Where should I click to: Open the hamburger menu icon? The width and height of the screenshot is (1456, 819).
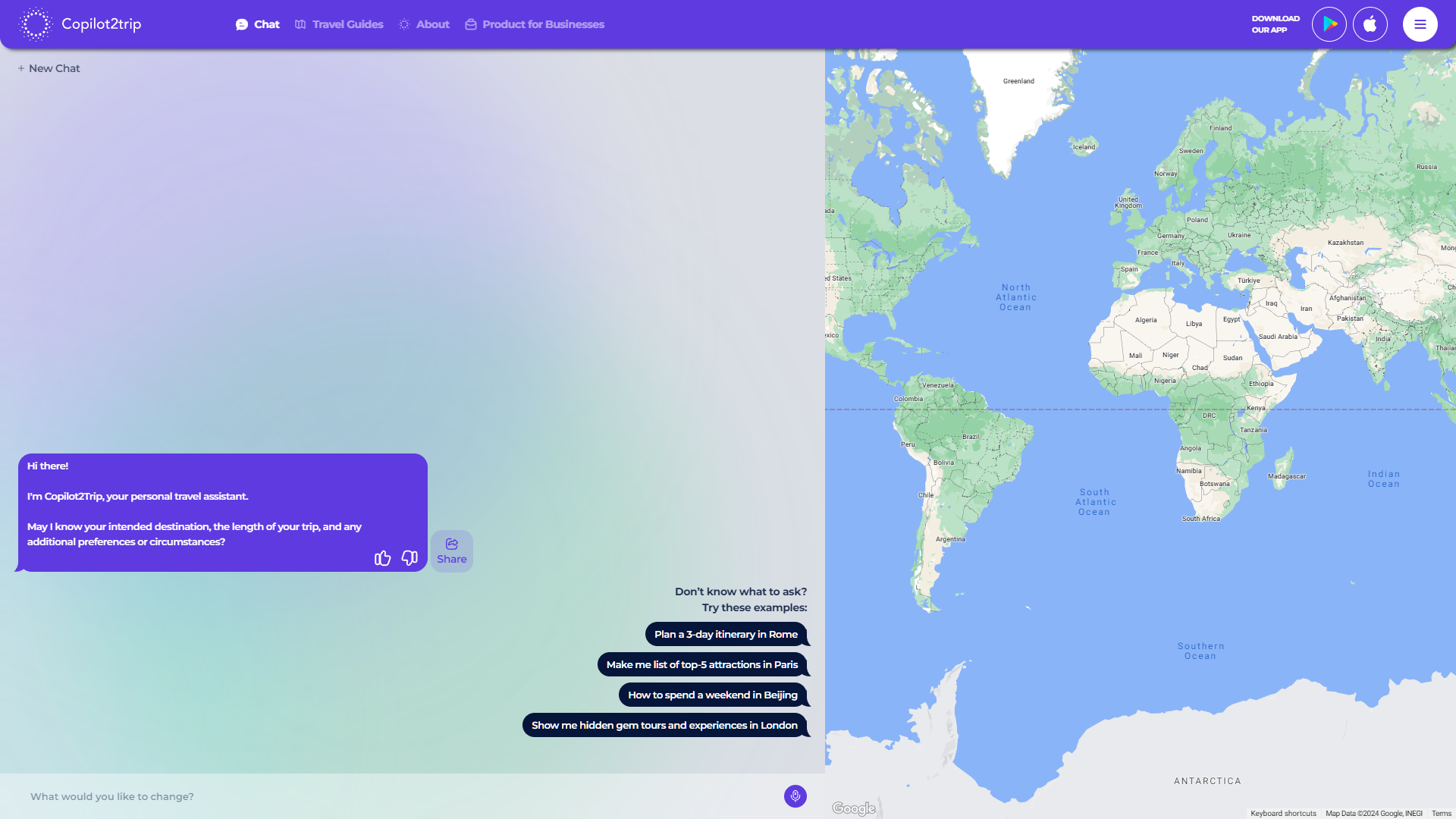1420,24
